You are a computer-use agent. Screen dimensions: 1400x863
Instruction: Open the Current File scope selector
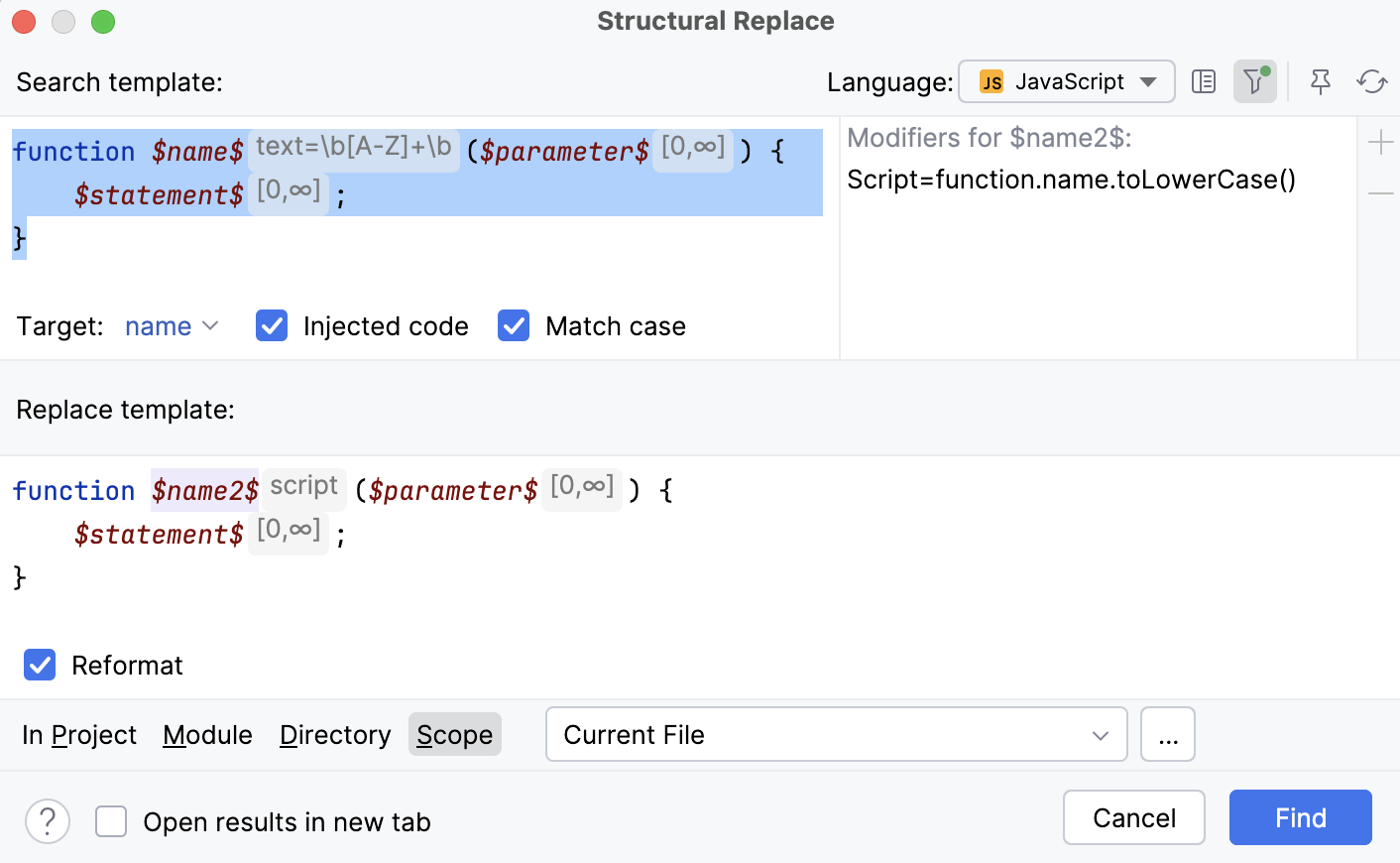836,734
